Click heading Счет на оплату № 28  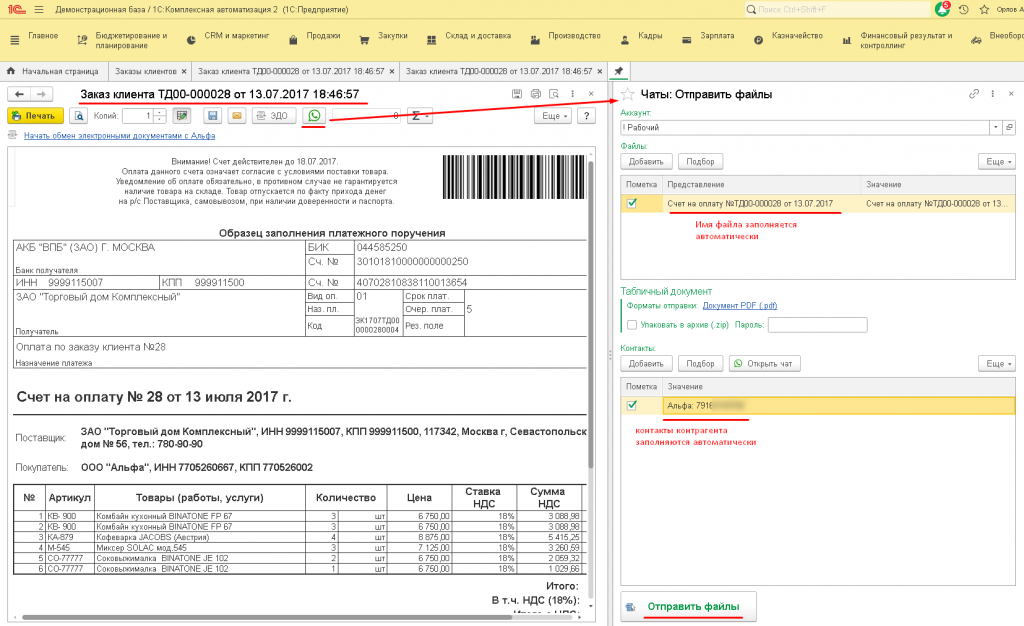click(x=154, y=397)
